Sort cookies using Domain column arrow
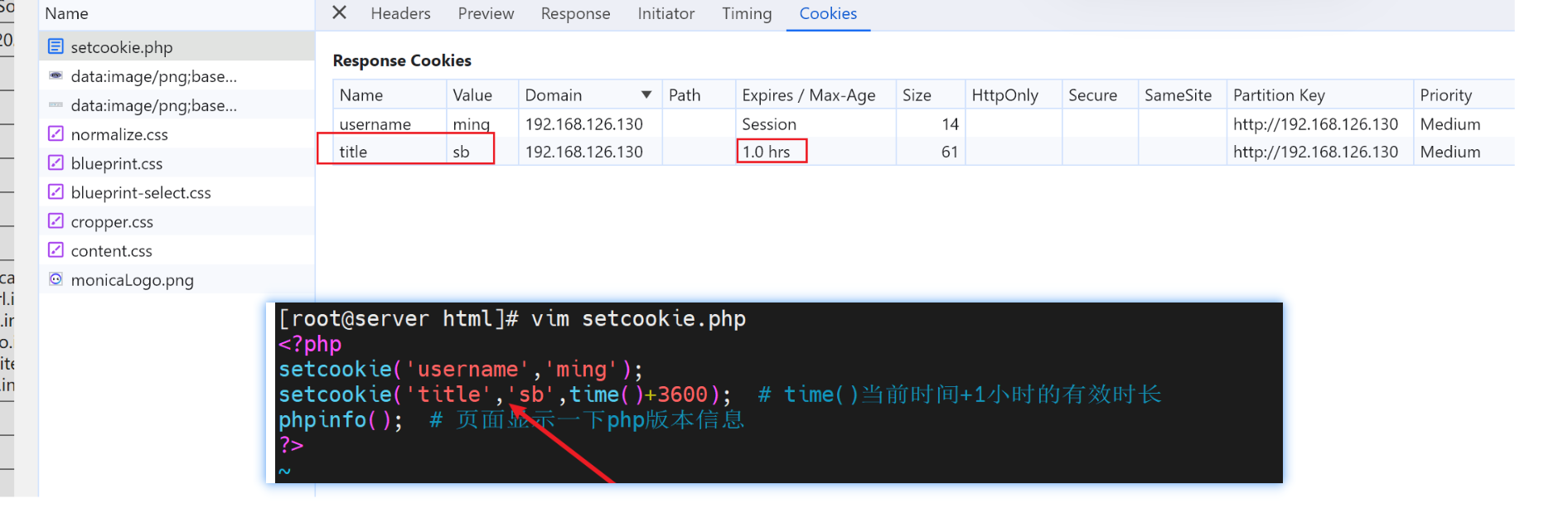 click(x=646, y=94)
